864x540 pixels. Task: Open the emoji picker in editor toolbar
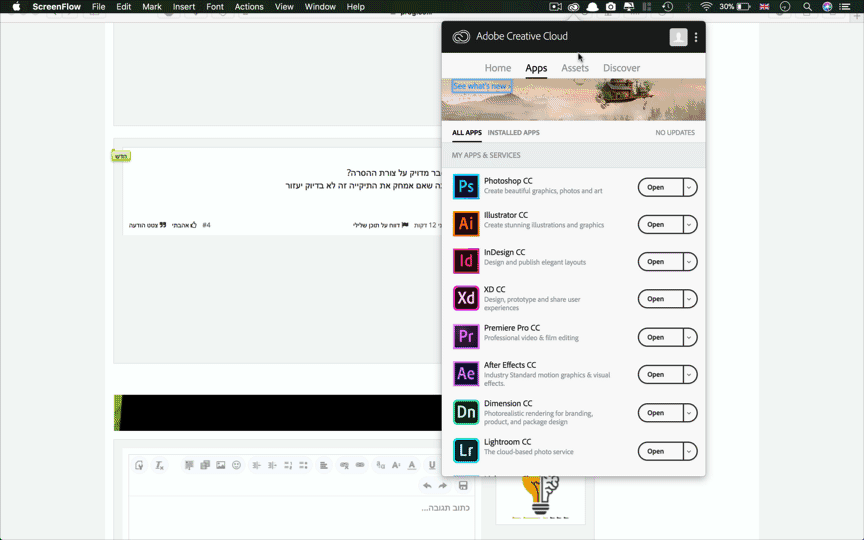click(x=236, y=465)
